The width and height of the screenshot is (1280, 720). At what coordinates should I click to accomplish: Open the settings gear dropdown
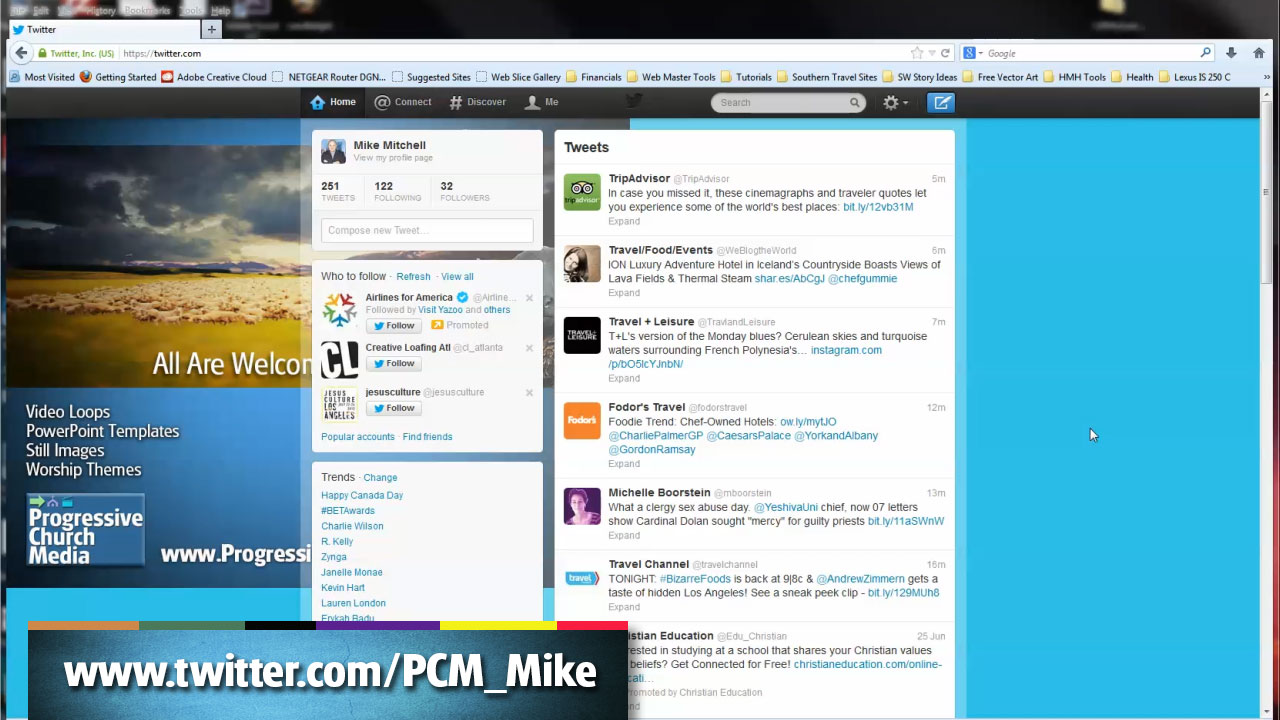[895, 102]
